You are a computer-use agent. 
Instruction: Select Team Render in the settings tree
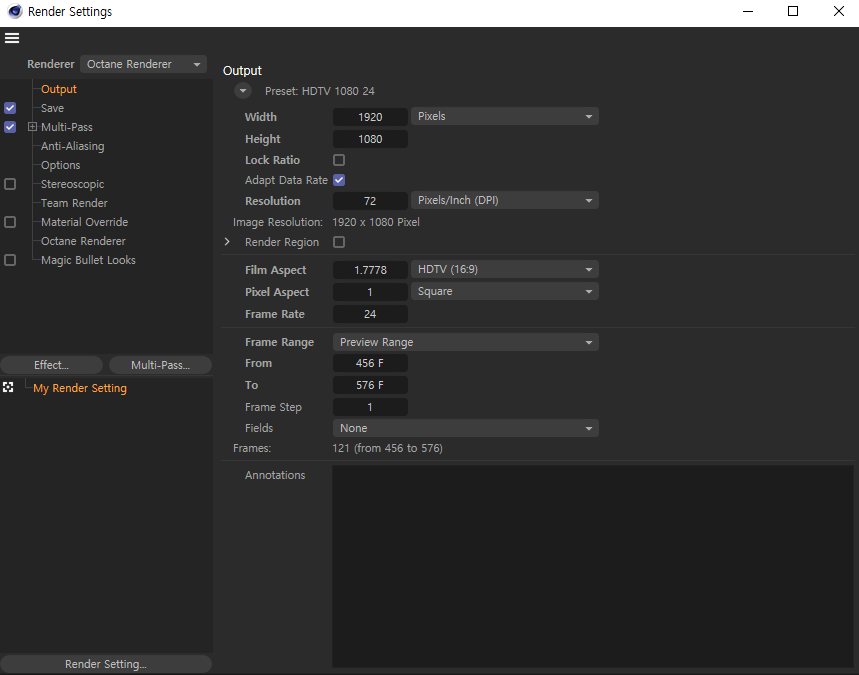tap(74, 203)
